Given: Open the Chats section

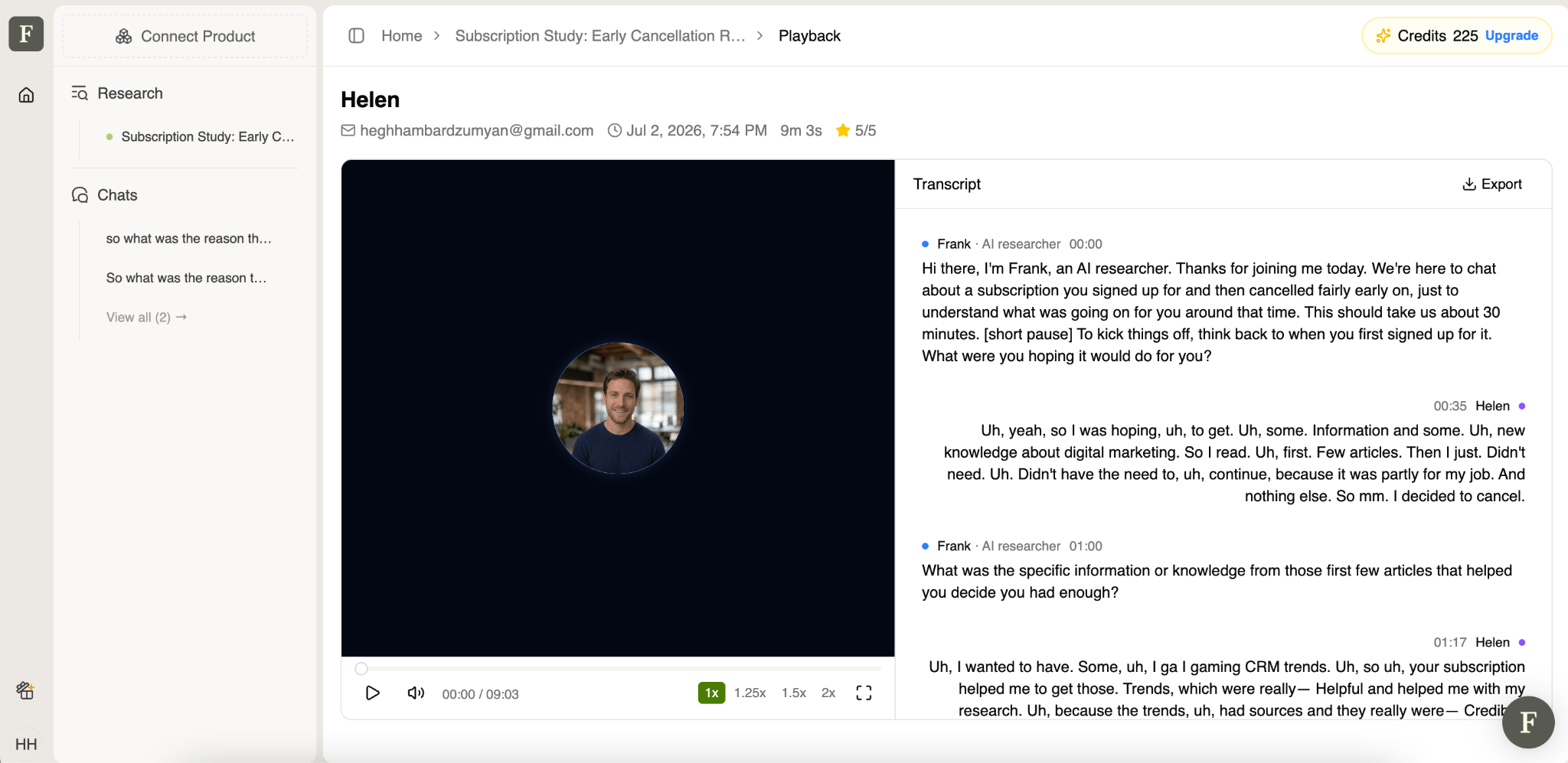Looking at the screenshot, I should click(104, 195).
